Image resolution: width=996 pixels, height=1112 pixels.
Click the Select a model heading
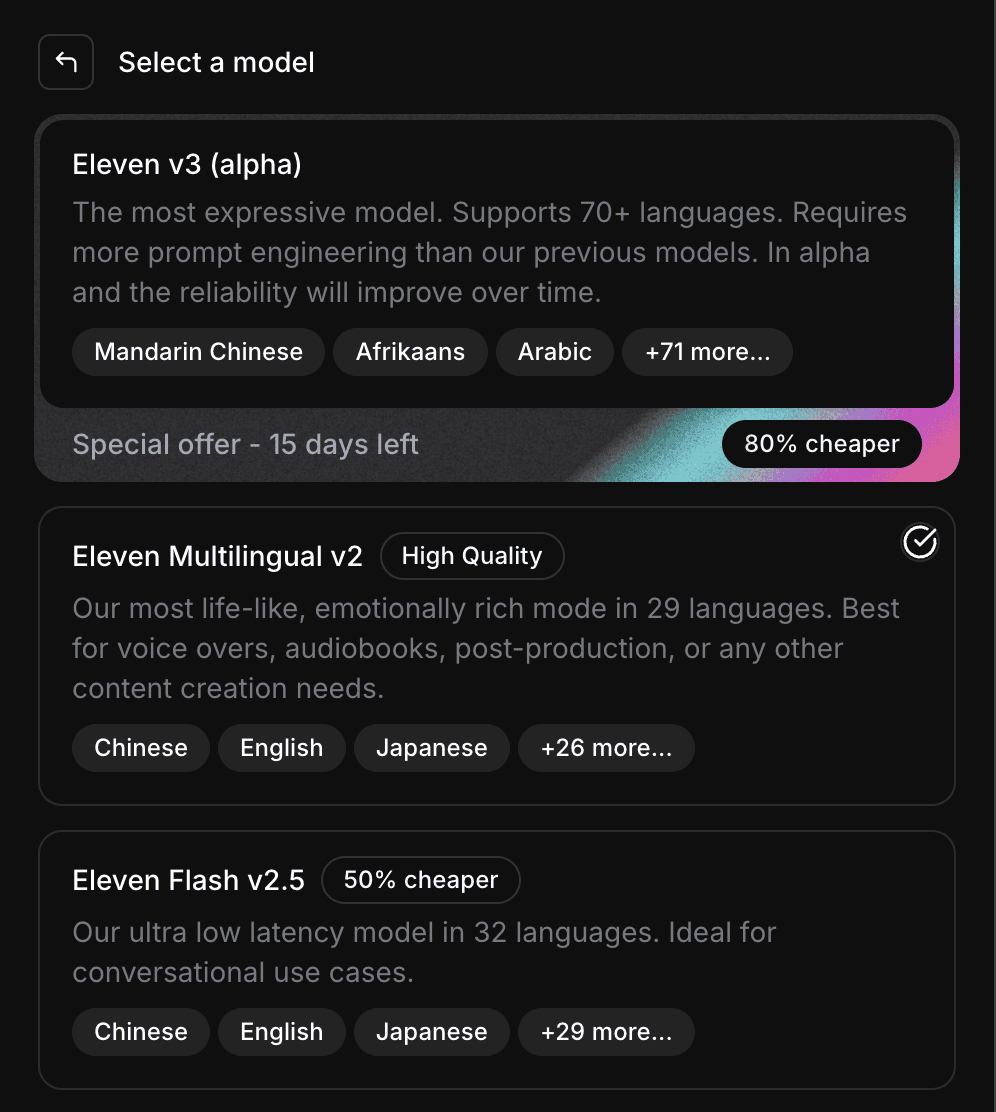216,62
